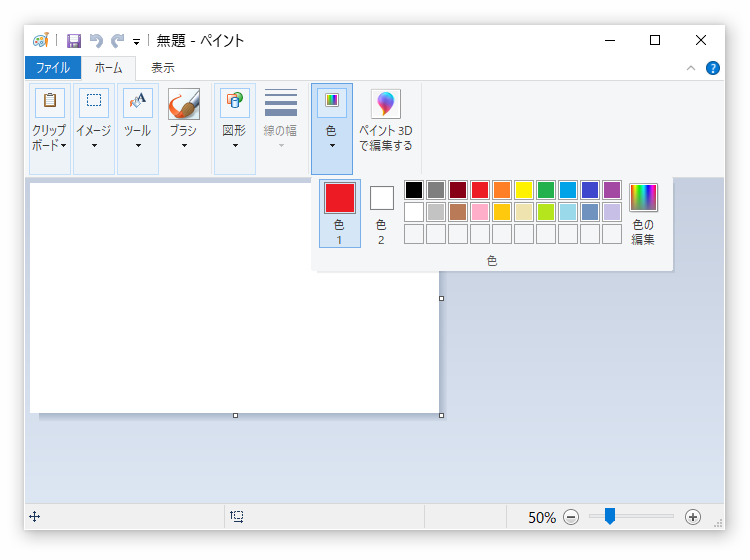Switch to the 表示 tab
This screenshot has width=750, height=560.
[163, 68]
